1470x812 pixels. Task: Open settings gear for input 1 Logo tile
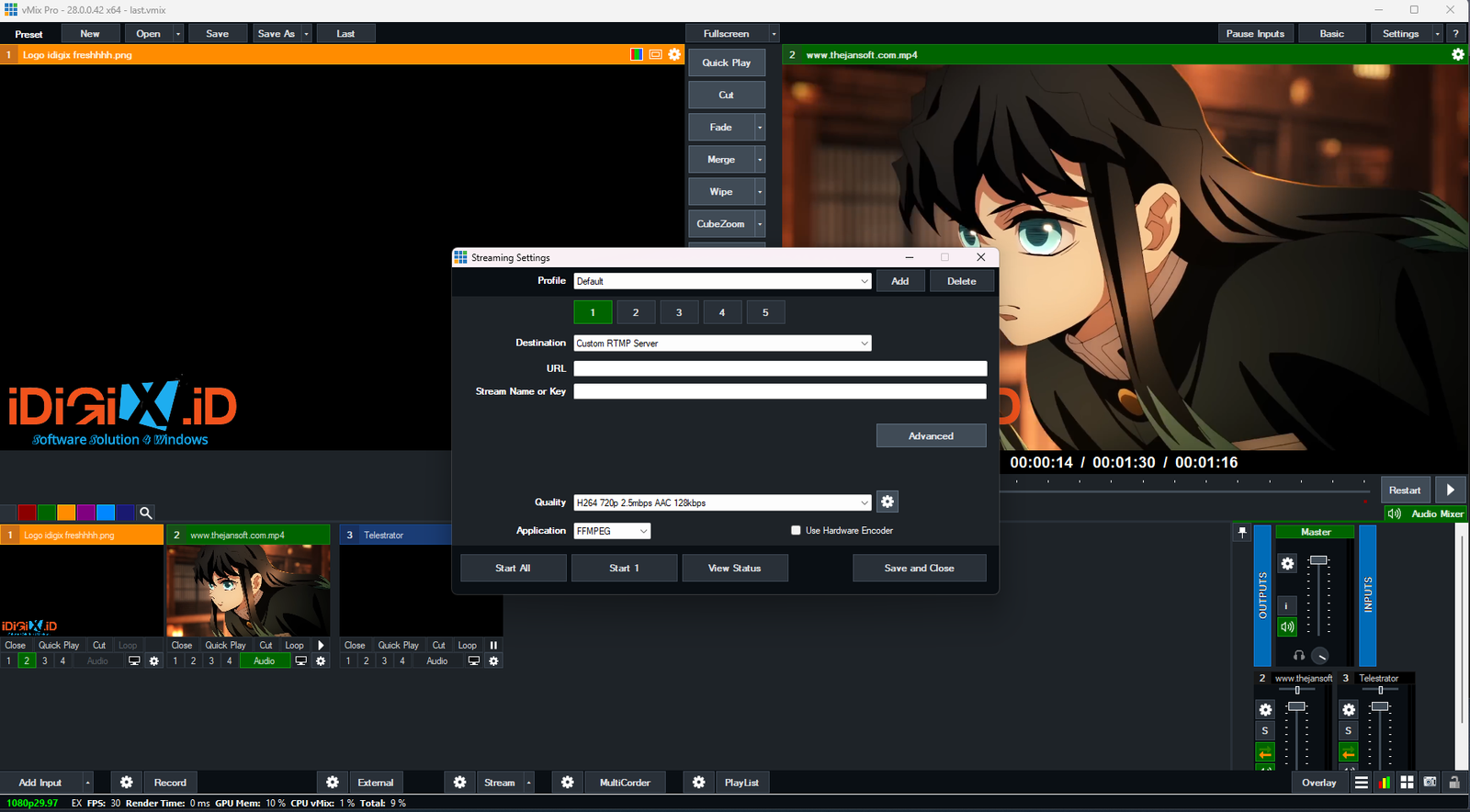coord(153,661)
